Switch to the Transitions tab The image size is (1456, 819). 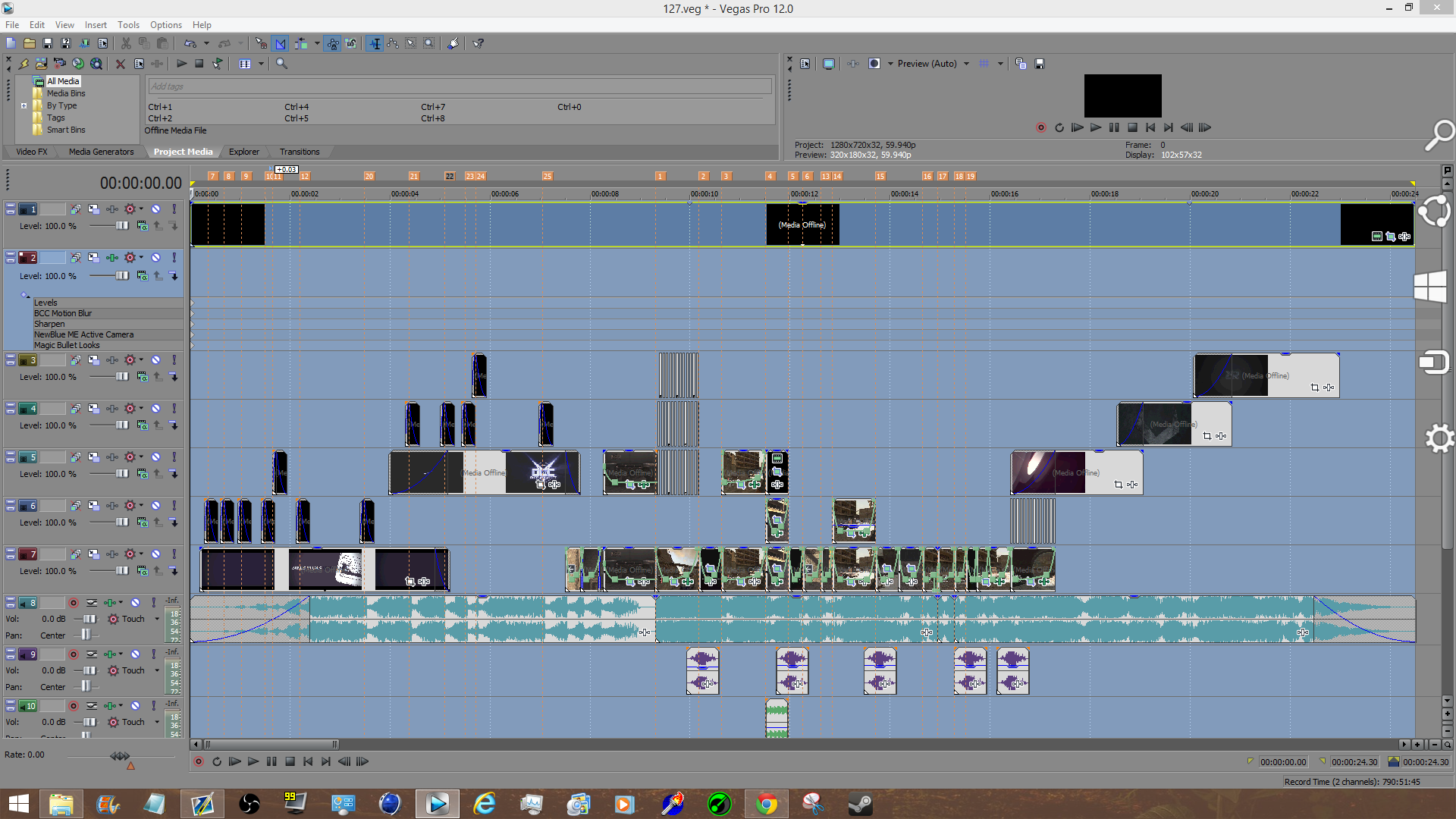299,152
